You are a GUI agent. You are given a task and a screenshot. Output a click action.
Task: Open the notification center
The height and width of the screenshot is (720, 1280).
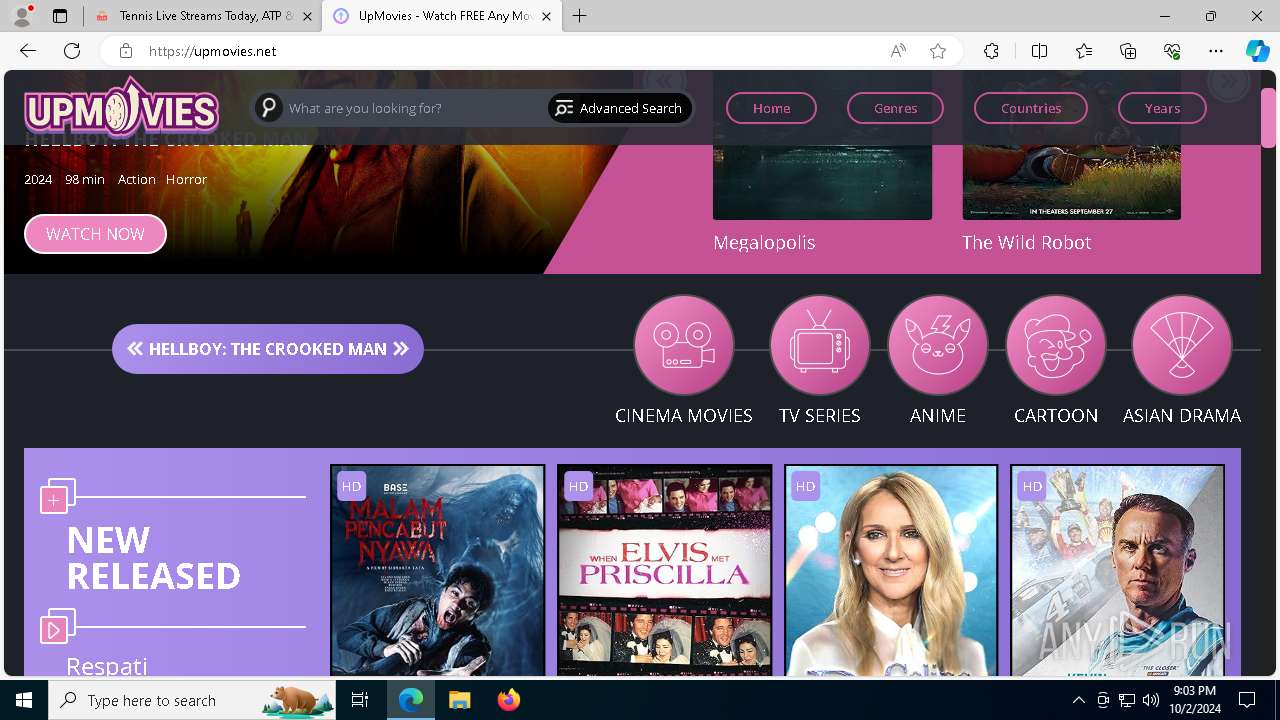click(x=1247, y=700)
